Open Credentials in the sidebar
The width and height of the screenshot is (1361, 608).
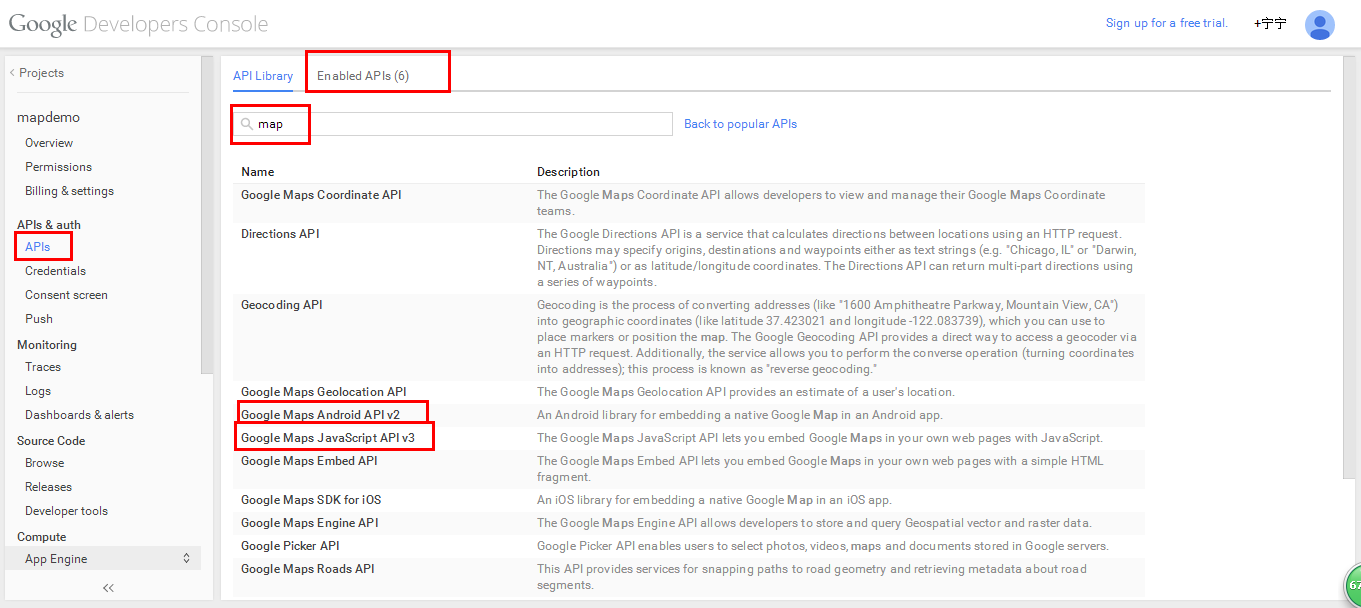pos(55,271)
